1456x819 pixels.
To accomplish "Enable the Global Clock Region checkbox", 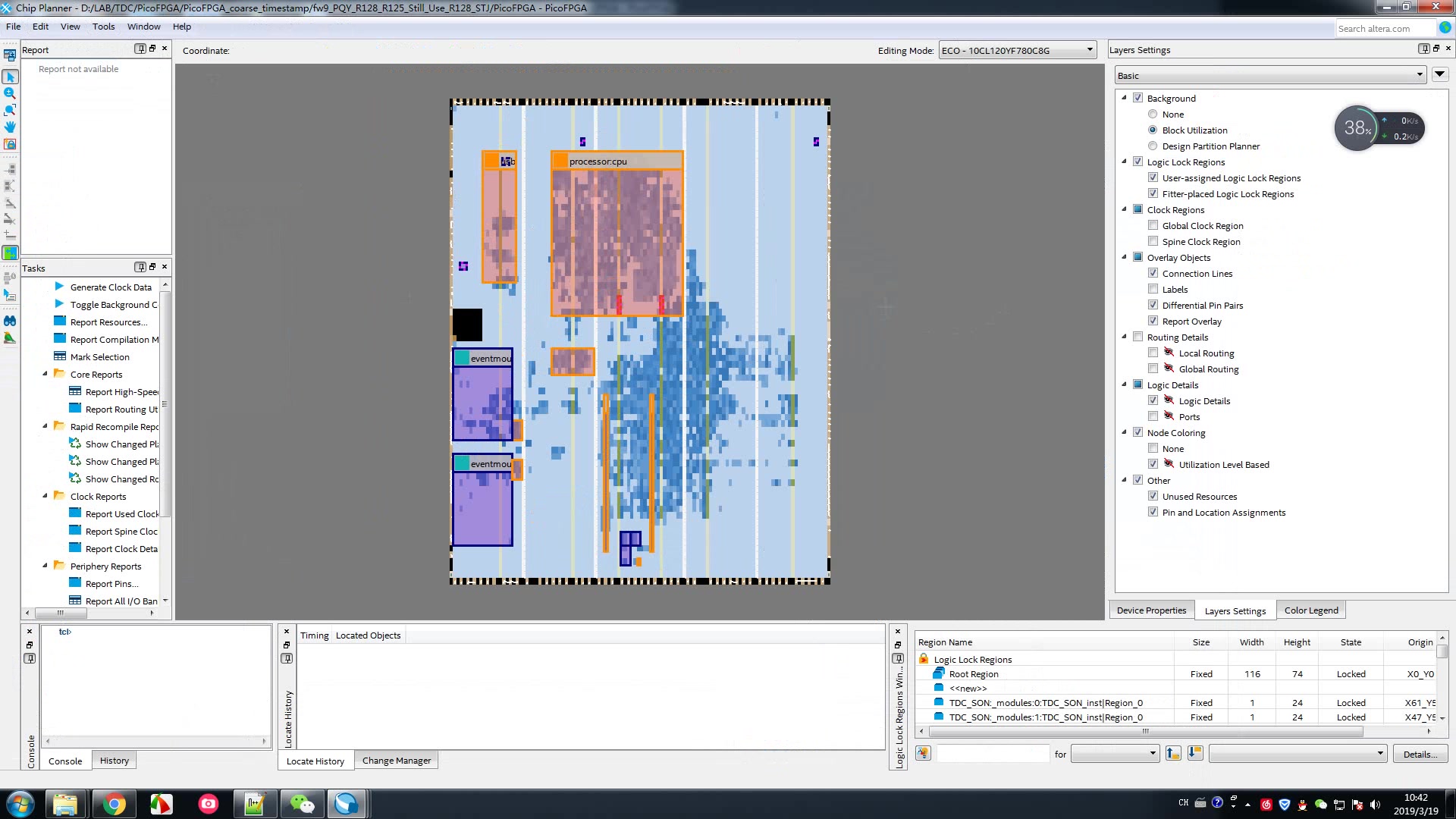I will pos(1153,224).
